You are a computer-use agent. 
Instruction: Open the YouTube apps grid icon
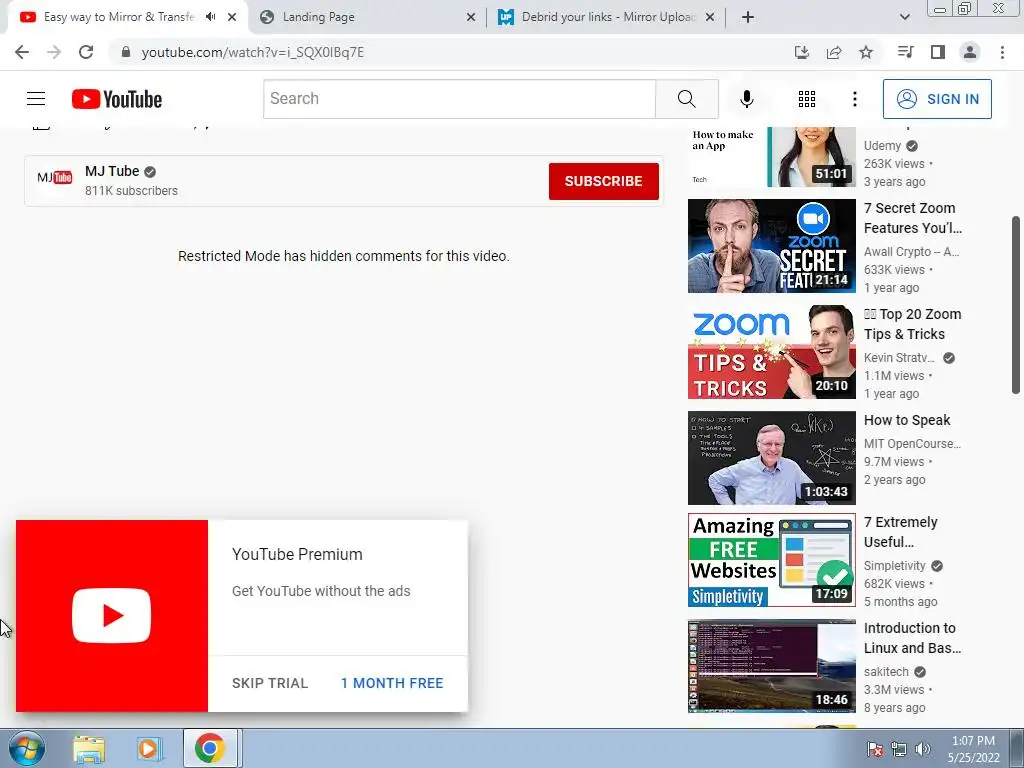click(x=807, y=99)
